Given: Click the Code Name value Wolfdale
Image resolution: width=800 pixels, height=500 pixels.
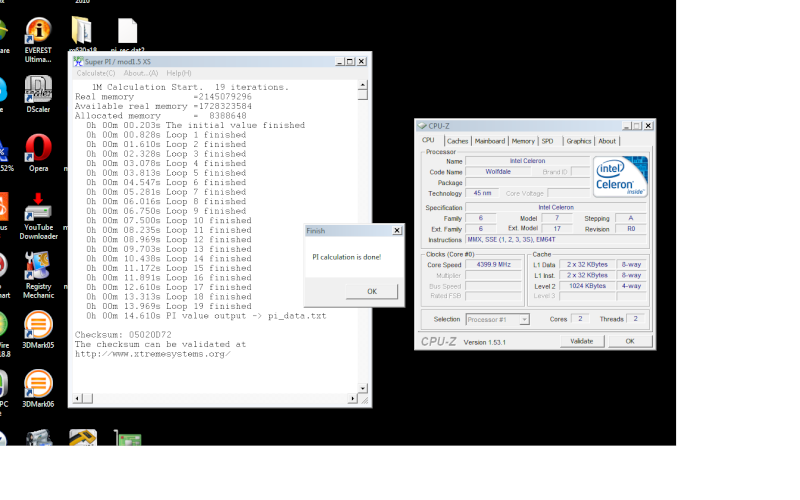Looking at the screenshot, I should click(x=498, y=172).
